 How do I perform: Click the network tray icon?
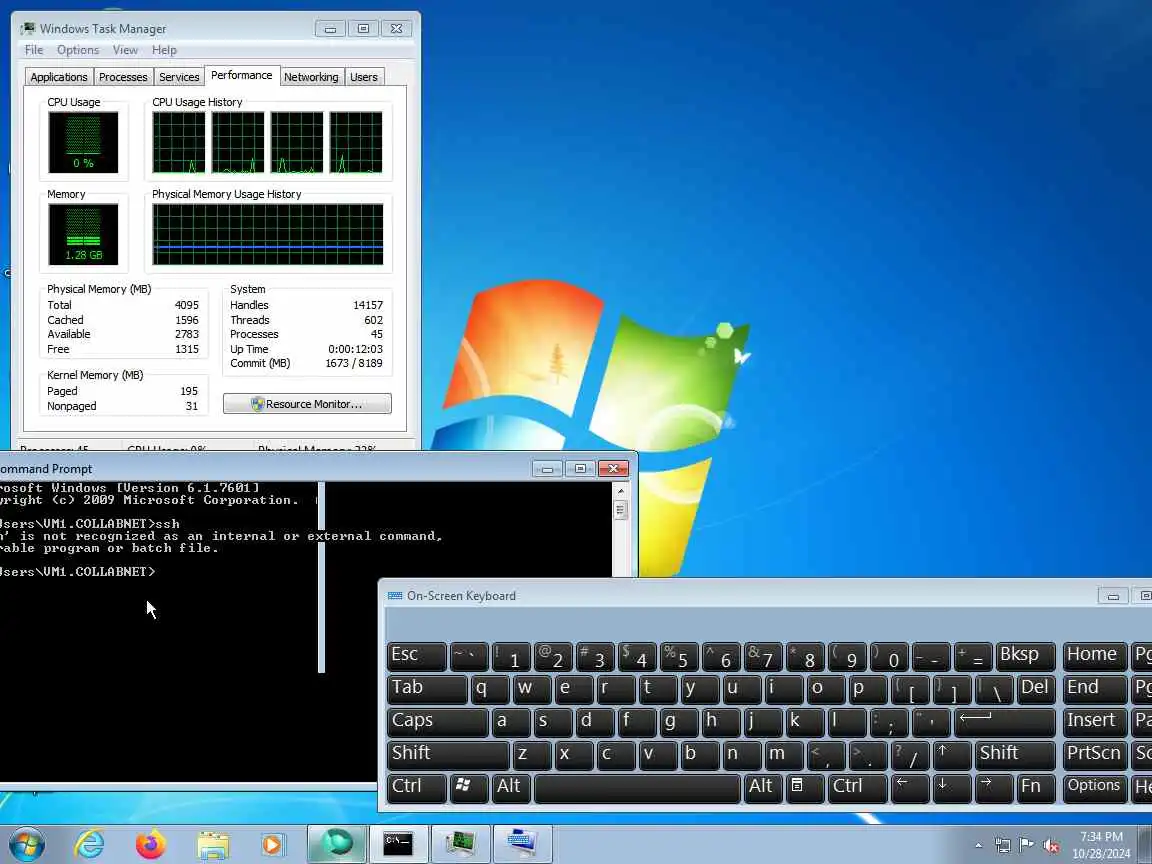(x=1002, y=845)
